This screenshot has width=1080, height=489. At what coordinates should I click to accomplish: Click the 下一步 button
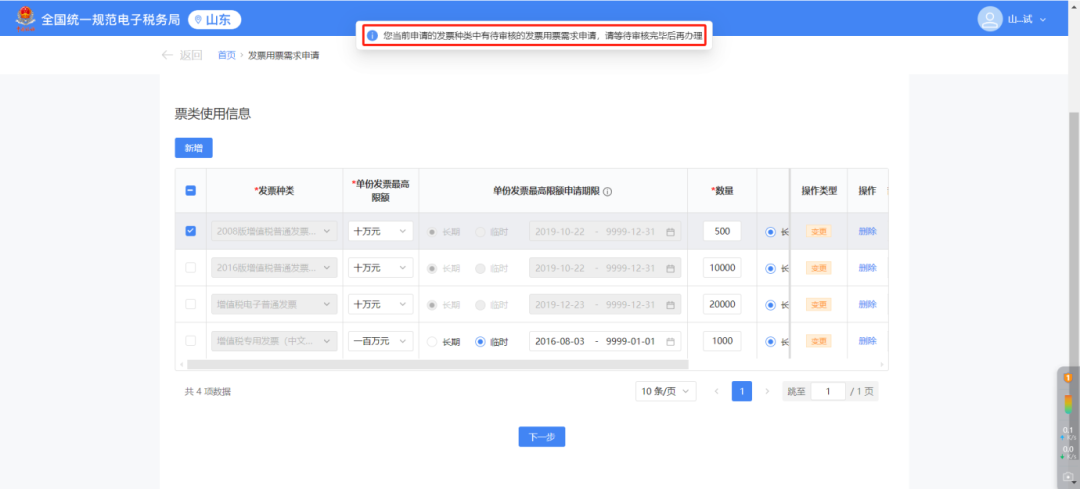(541, 437)
